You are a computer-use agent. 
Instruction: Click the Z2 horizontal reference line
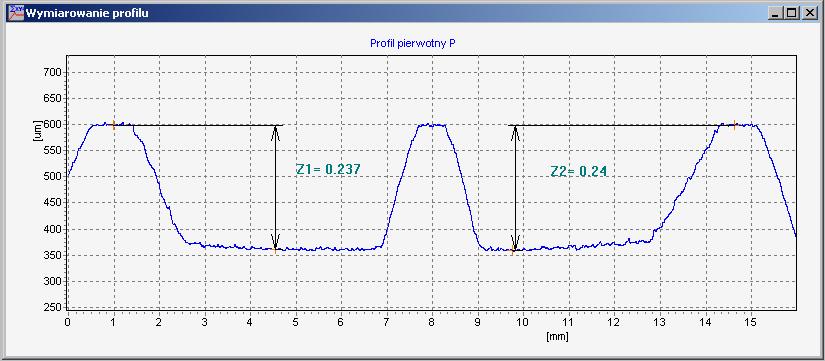click(621, 125)
